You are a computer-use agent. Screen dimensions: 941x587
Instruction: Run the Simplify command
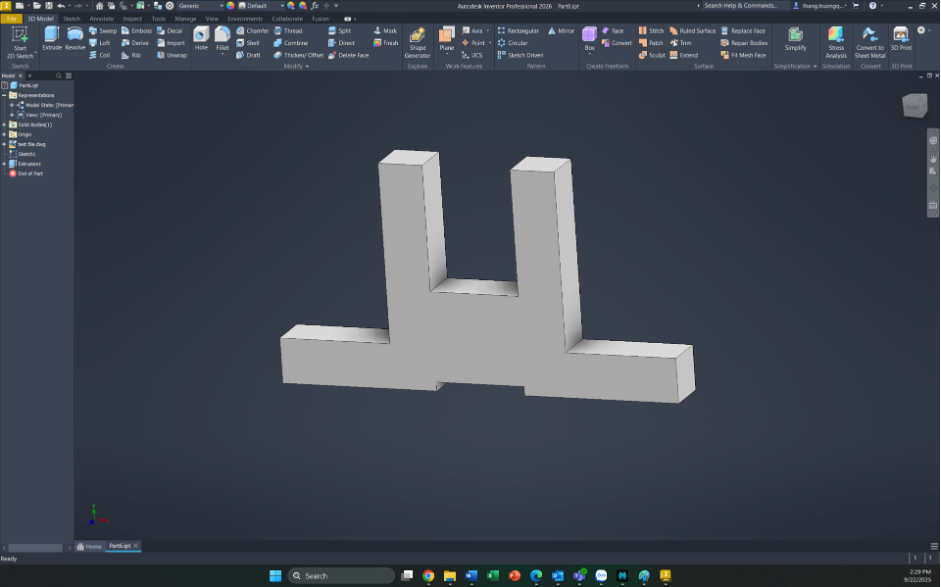click(x=795, y=38)
